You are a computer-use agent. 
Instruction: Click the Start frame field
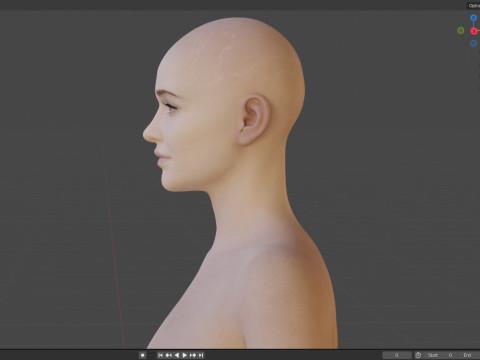click(x=440, y=355)
